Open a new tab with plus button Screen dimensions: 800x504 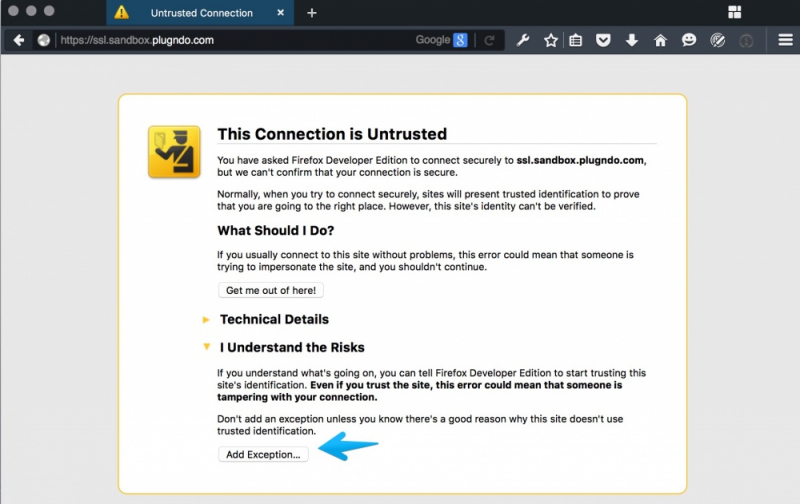pyautogui.click(x=312, y=13)
